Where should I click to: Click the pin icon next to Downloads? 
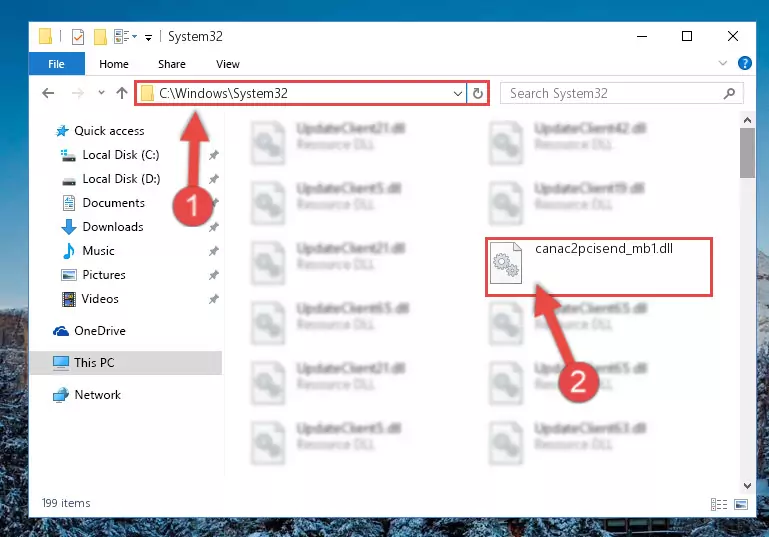(213, 228)
